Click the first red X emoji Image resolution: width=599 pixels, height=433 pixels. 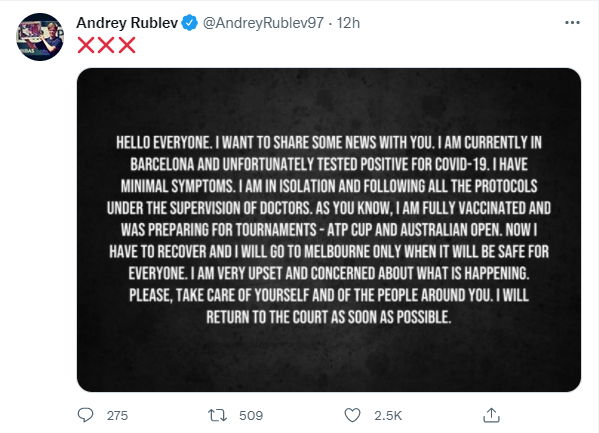pyautogui.click(x=86, y=45)
